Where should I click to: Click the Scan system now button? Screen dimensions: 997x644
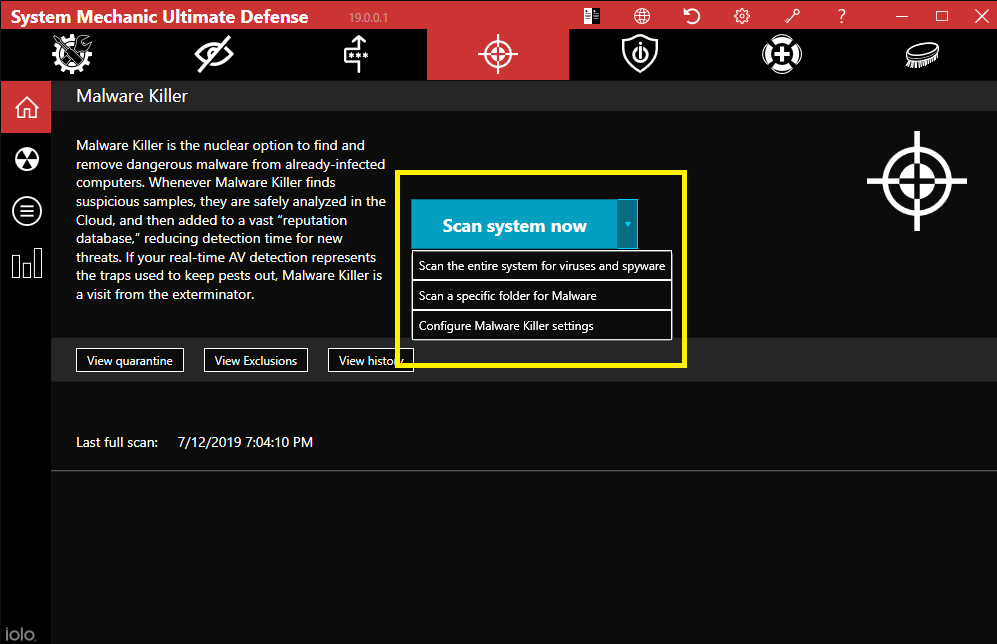click(514, 224)
